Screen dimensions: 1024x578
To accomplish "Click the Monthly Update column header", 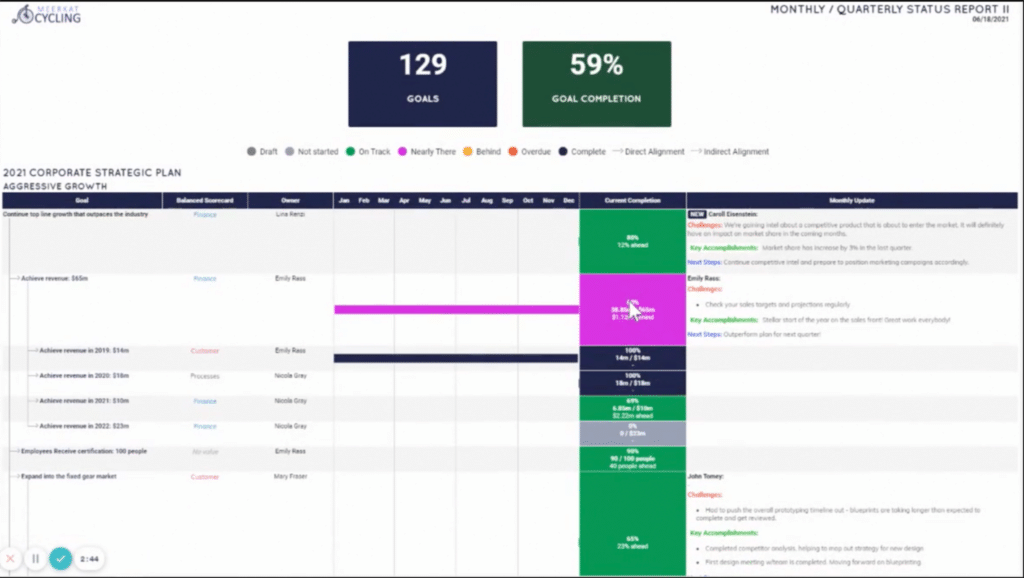I will pos(852,199).
